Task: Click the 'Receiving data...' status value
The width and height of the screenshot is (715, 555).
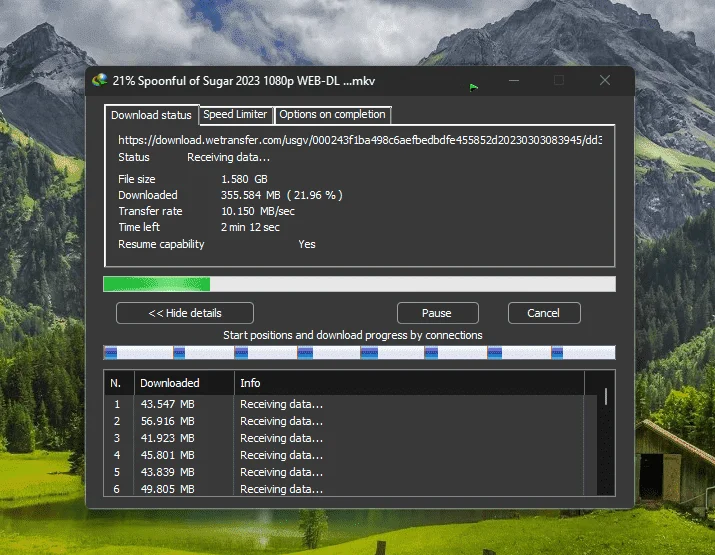Action: tap(228, 157)
